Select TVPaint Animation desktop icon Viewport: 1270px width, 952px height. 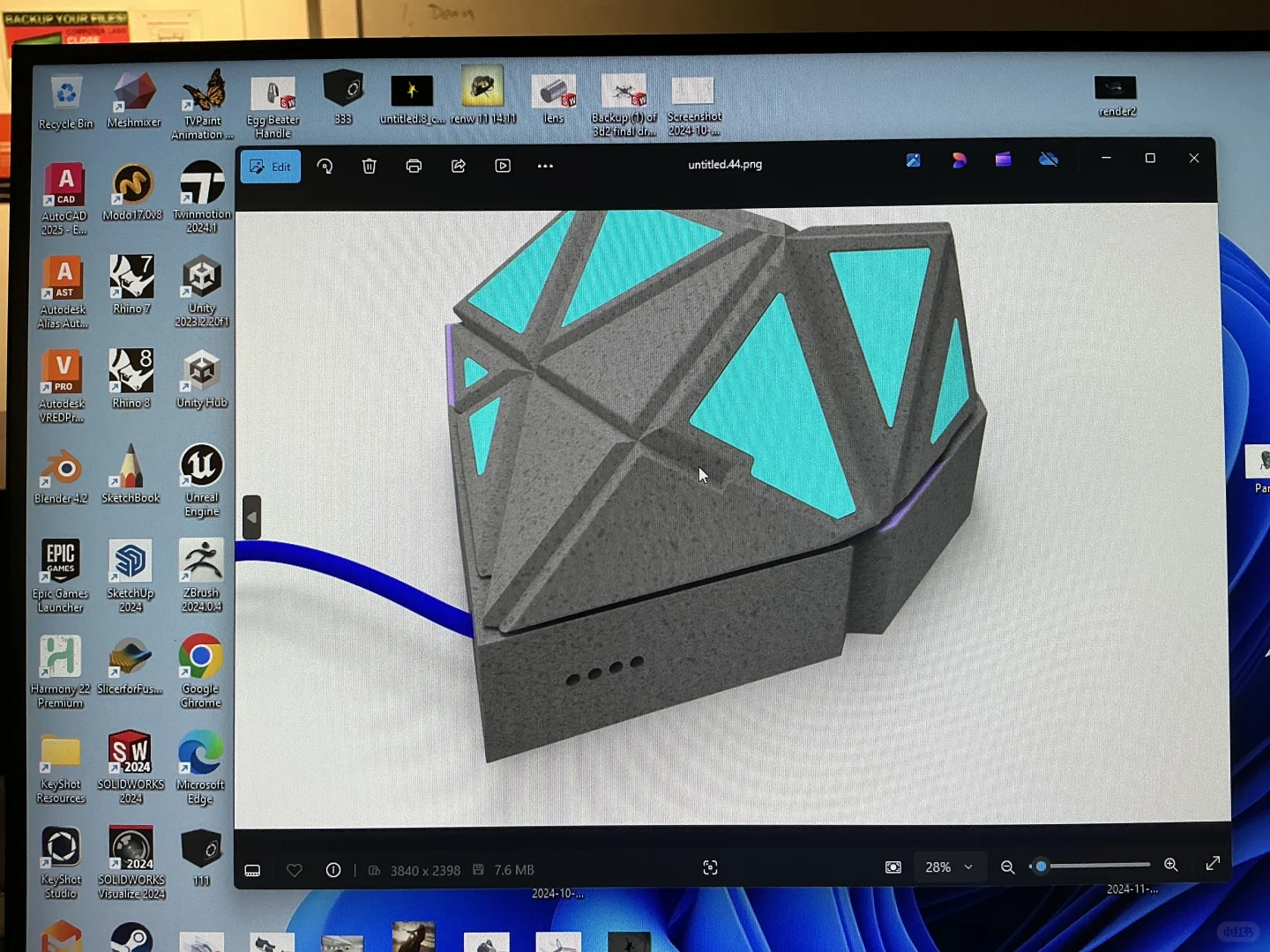click(x=203, y=105)
